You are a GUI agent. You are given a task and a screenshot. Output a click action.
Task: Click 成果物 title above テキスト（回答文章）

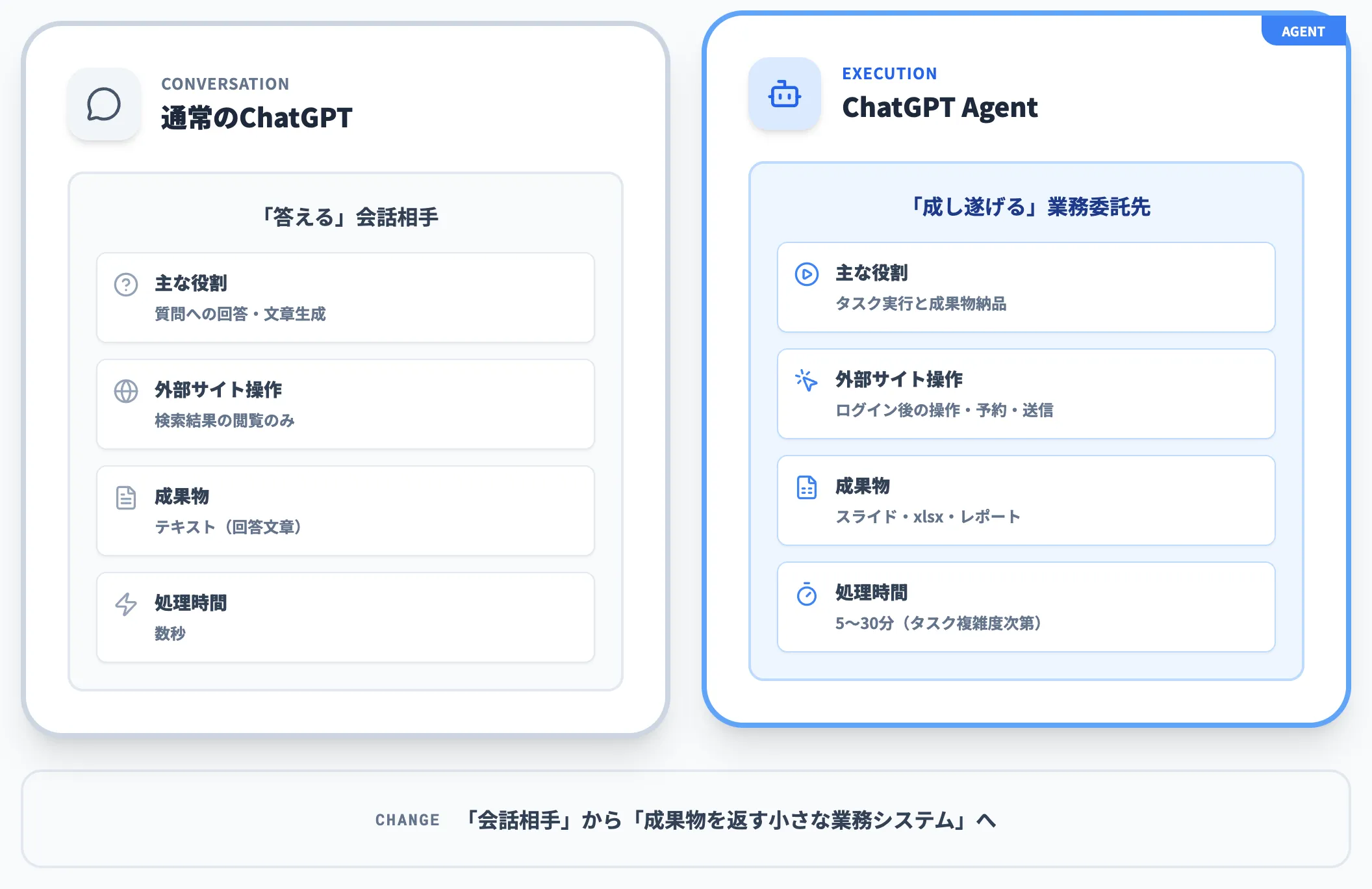(x=182, y=496)
